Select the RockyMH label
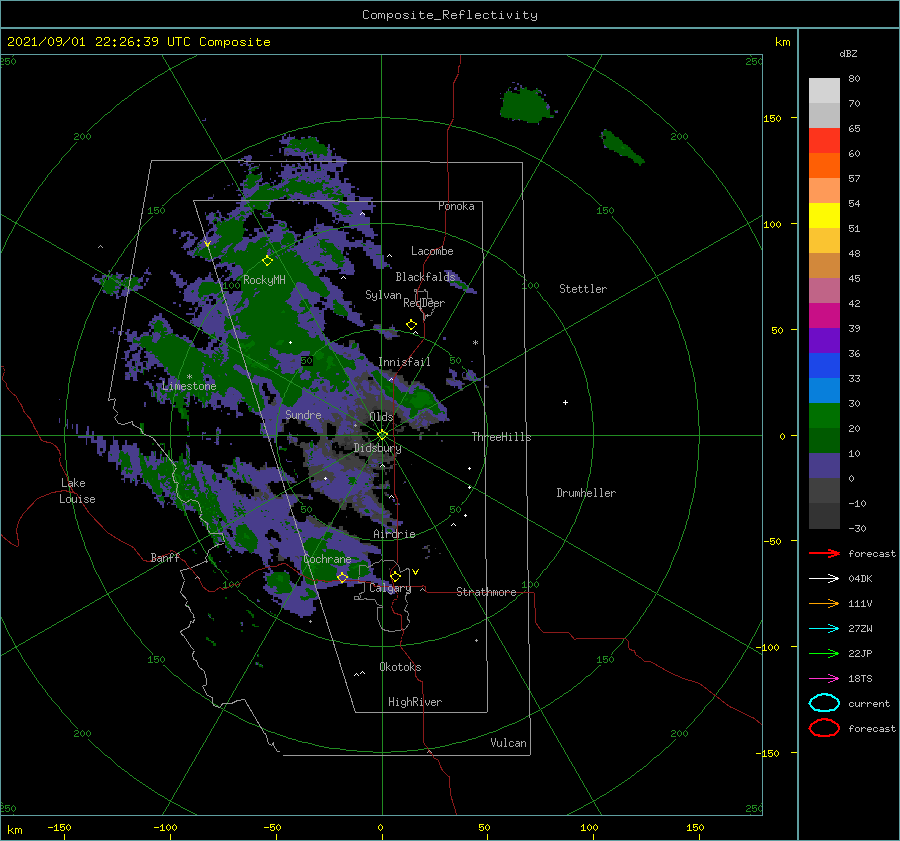Image resolution: width=900 pixels, height=841 pixels. coord(264,280)
